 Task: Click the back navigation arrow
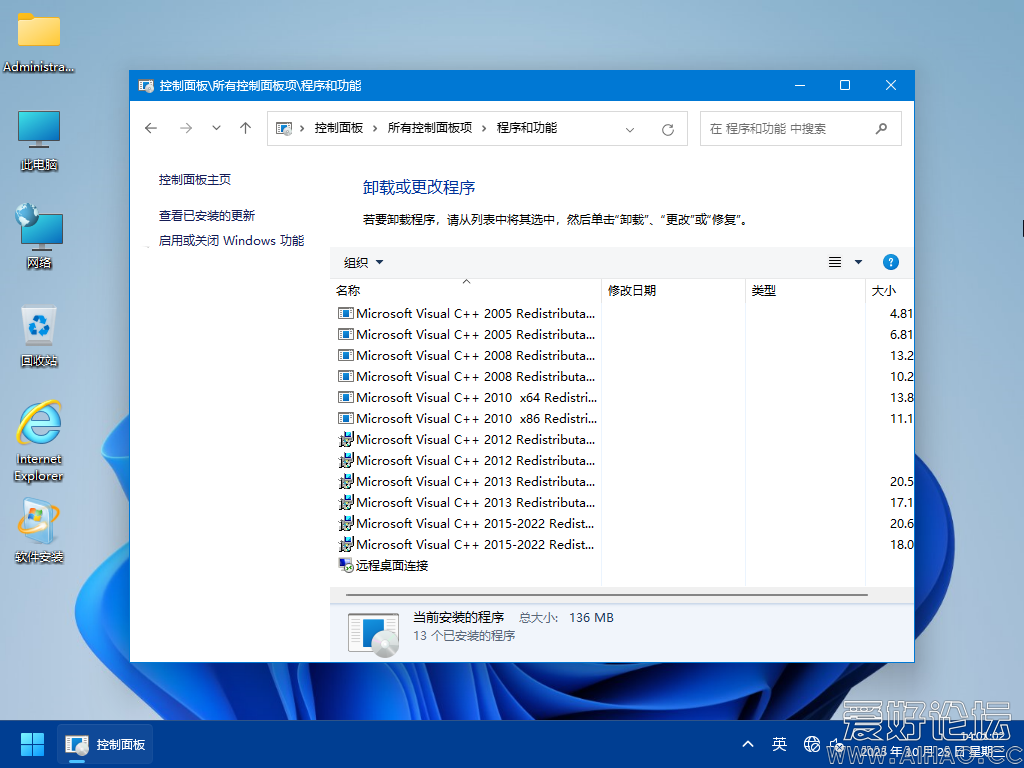point(150,128)
